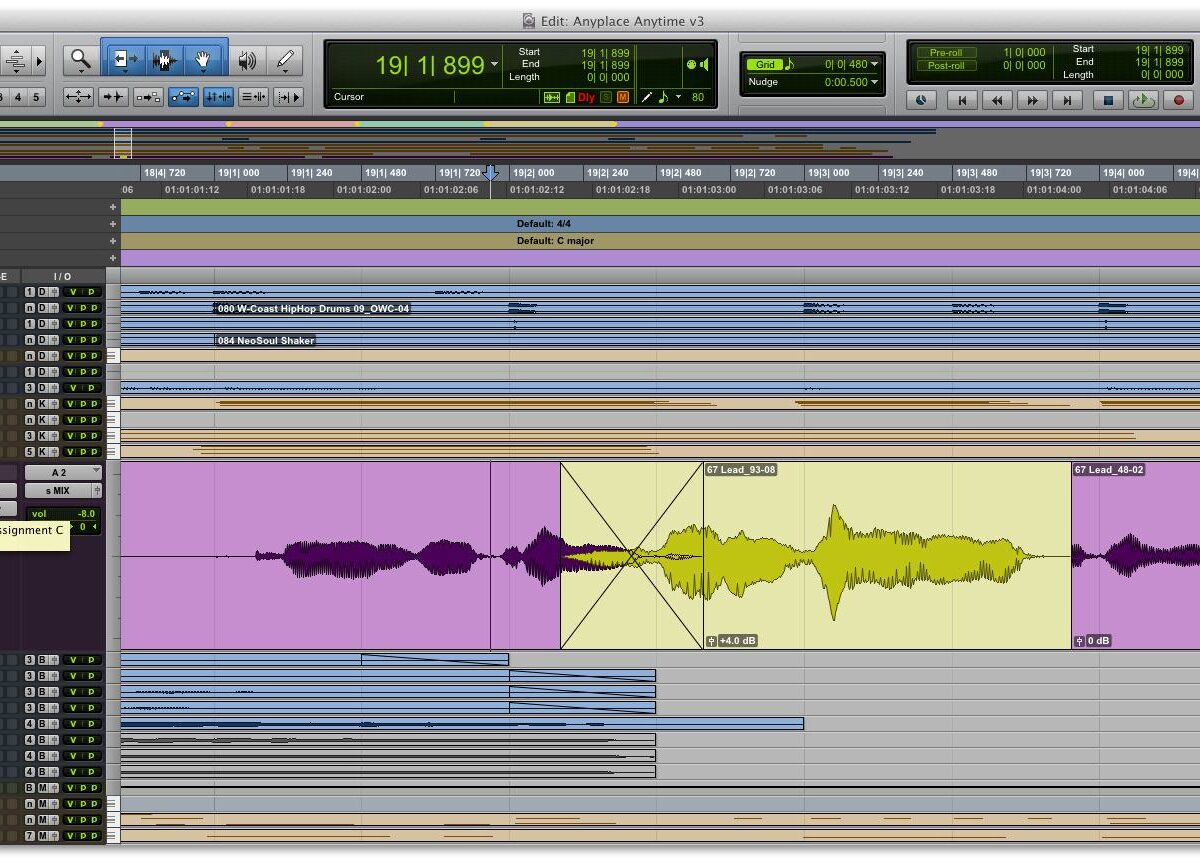Click the 084 NeoSoul Shaker clip
The width and height of the screenshot is (1200, 864).
[266, 341]
